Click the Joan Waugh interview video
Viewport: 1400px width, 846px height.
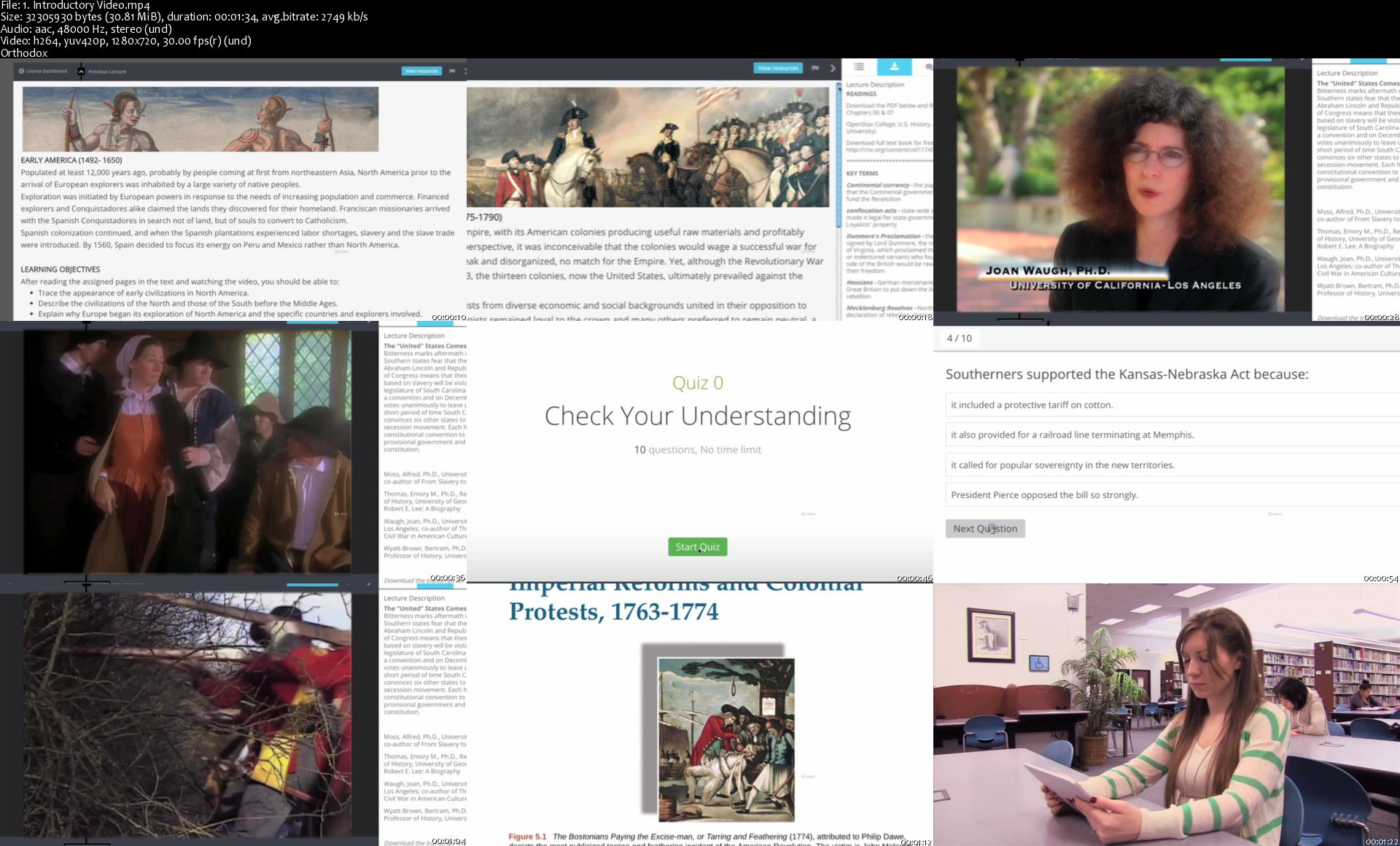pyautogui.click(x=1121, y=189)
